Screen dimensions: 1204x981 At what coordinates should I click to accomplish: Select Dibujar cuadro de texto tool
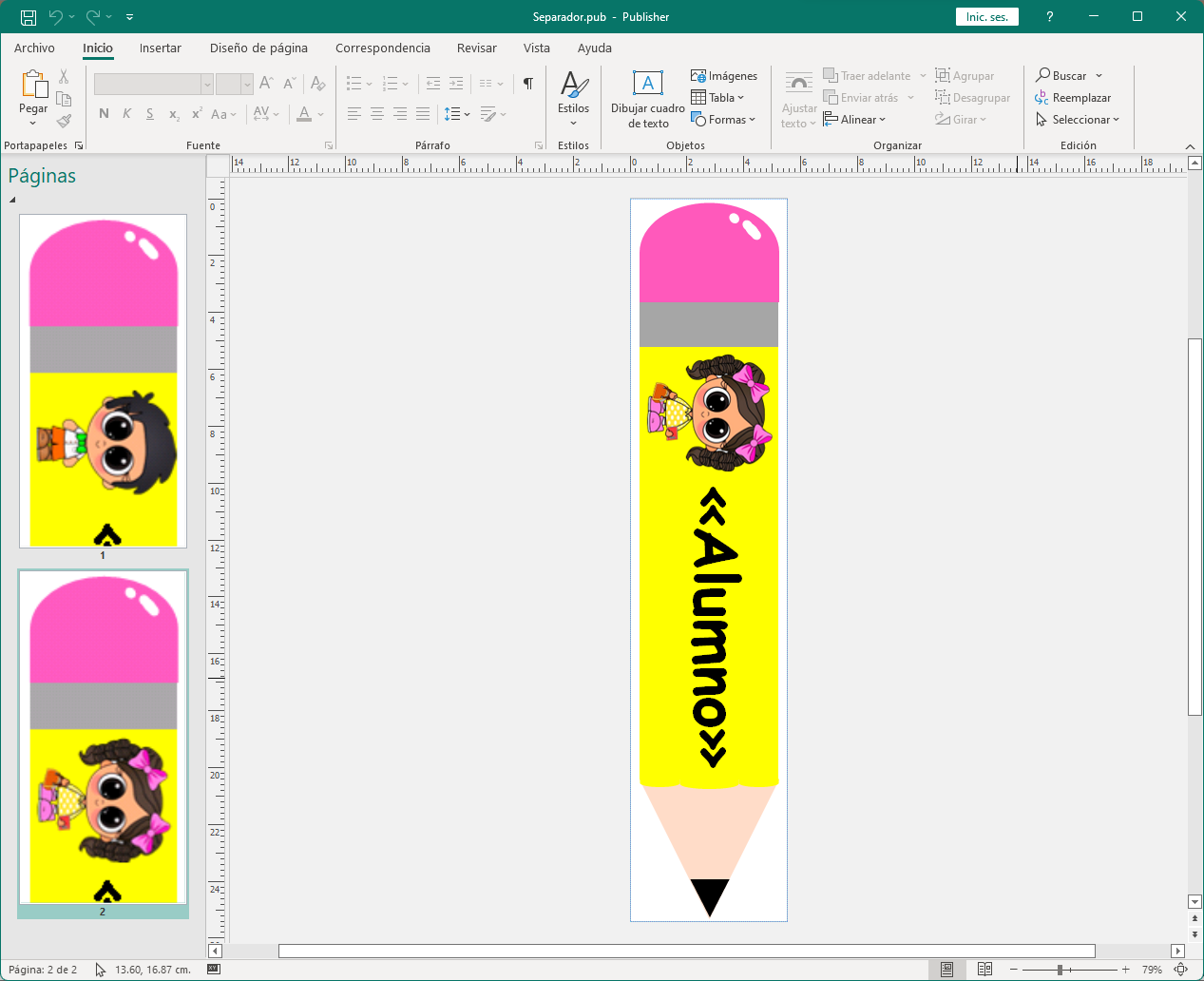(648, 99)
